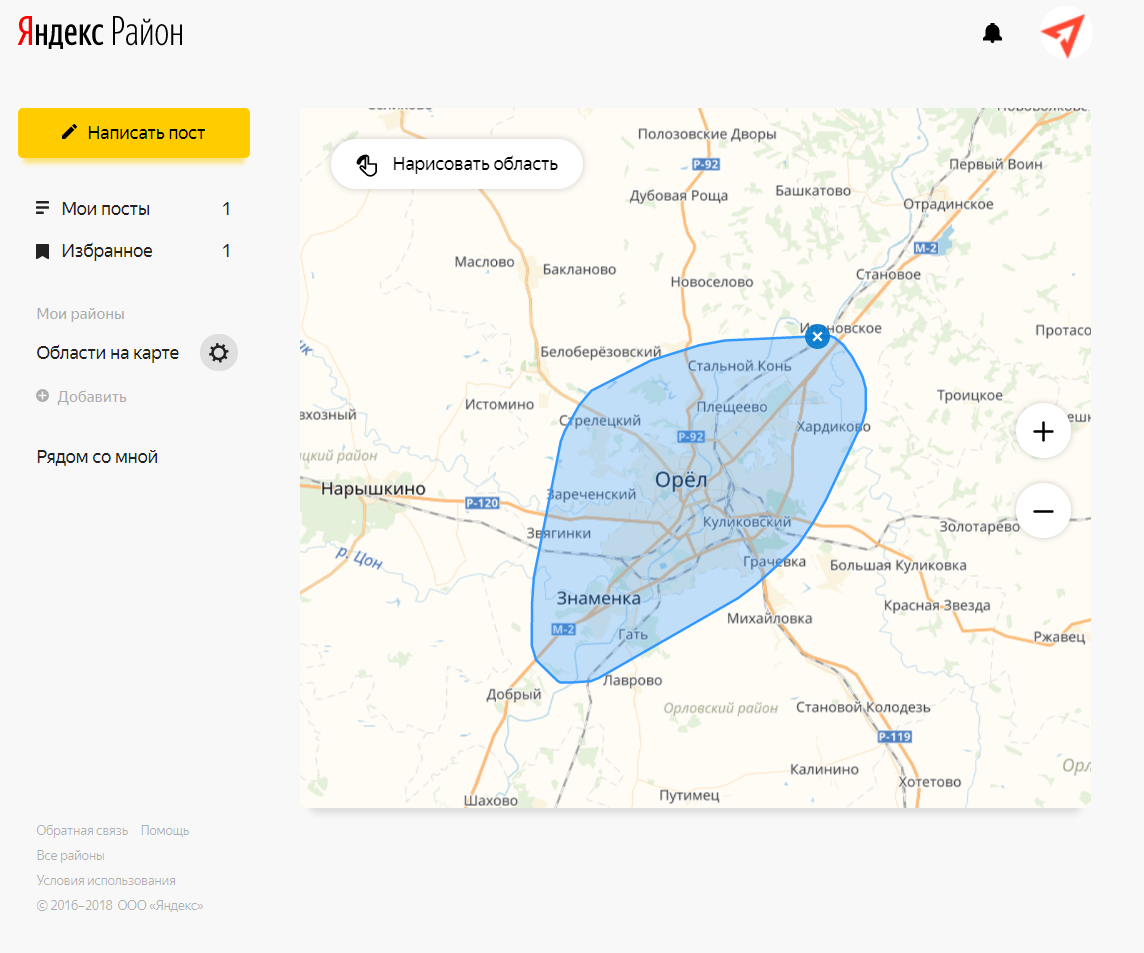Open Условия использования link
This screenshot has width=1144, height=953.
(106, 880)
